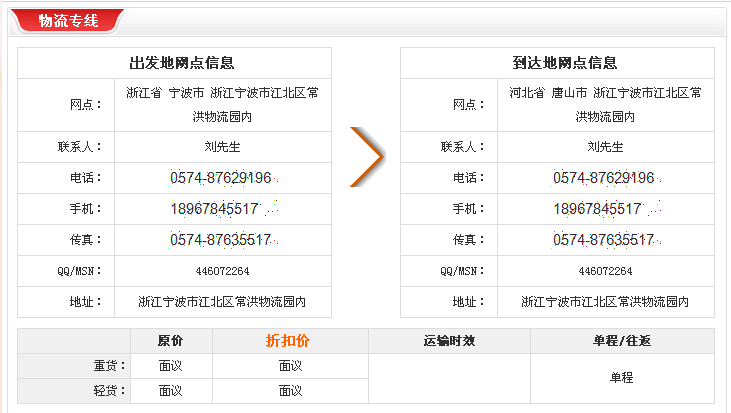Click departure mobile number 18967845517
The width and height of the screenshot is (731, 413).
point(214,209)
